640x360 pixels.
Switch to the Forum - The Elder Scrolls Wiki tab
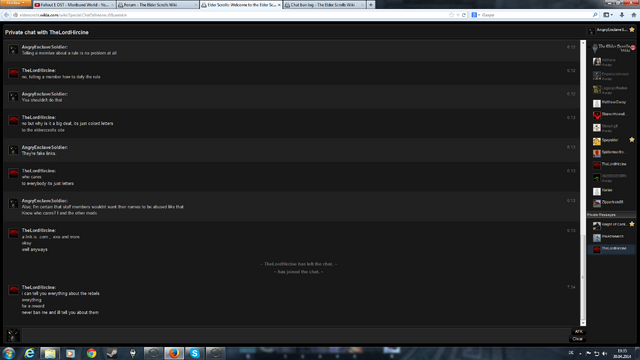point(158,5)
